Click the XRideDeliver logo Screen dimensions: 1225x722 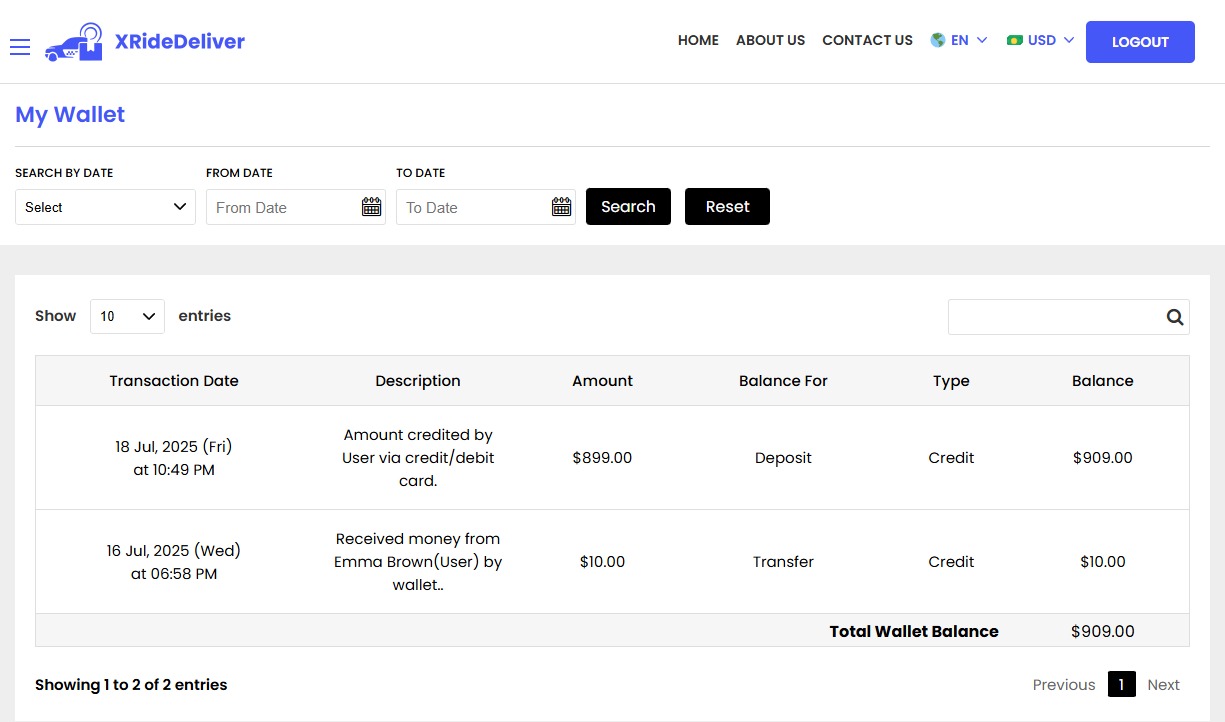tap(145, 41)
